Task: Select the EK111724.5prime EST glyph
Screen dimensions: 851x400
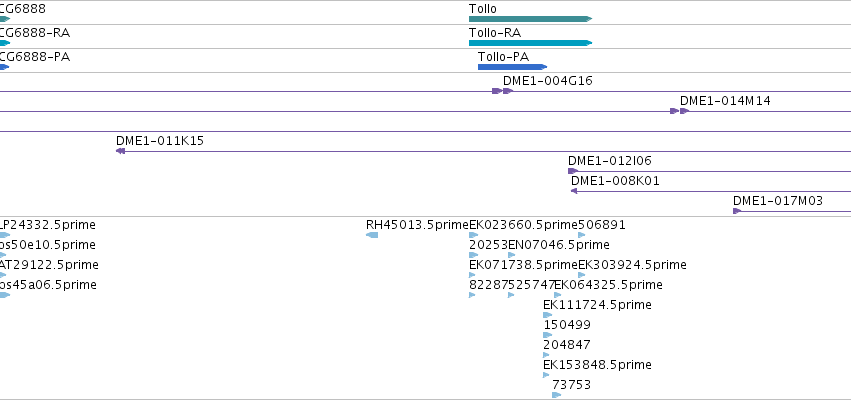Action: point(548,315)
